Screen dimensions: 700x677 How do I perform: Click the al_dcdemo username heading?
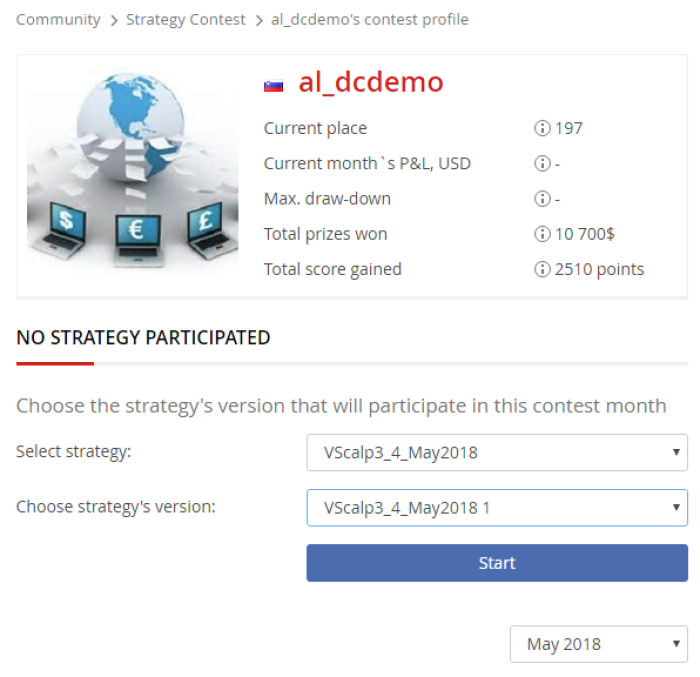(x=371, y=82)
